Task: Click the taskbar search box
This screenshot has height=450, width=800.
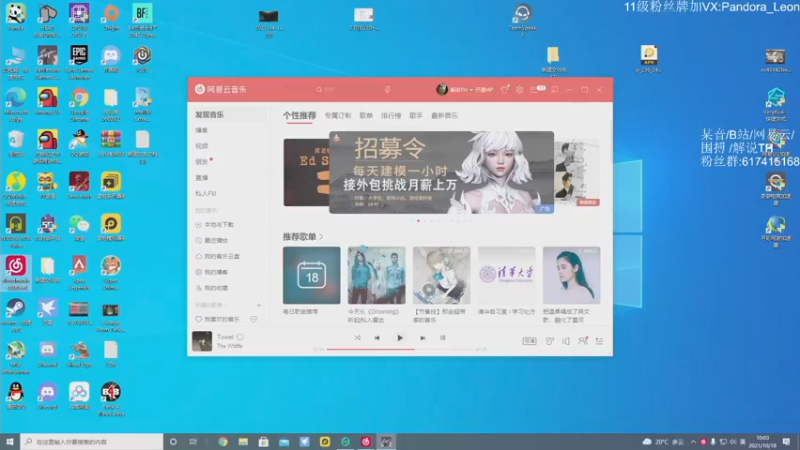Action: [92, 441]
